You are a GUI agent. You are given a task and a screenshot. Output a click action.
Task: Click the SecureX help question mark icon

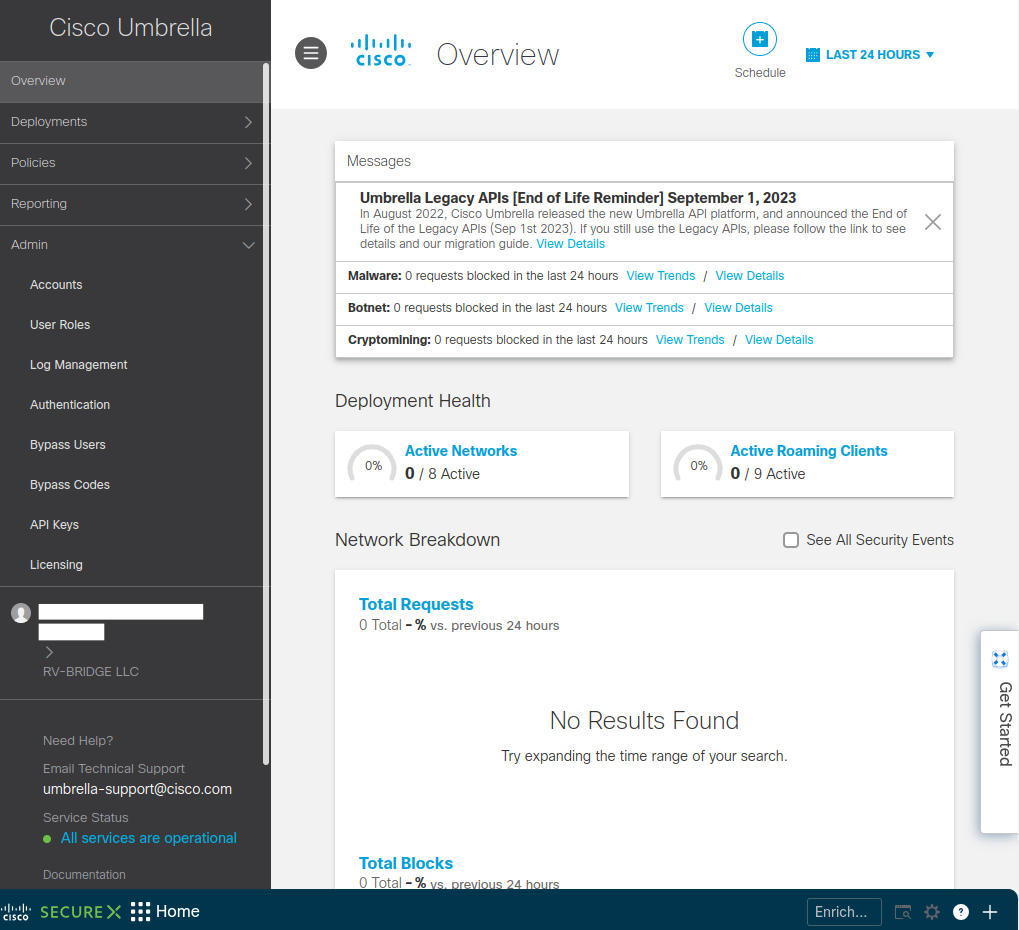961,912
